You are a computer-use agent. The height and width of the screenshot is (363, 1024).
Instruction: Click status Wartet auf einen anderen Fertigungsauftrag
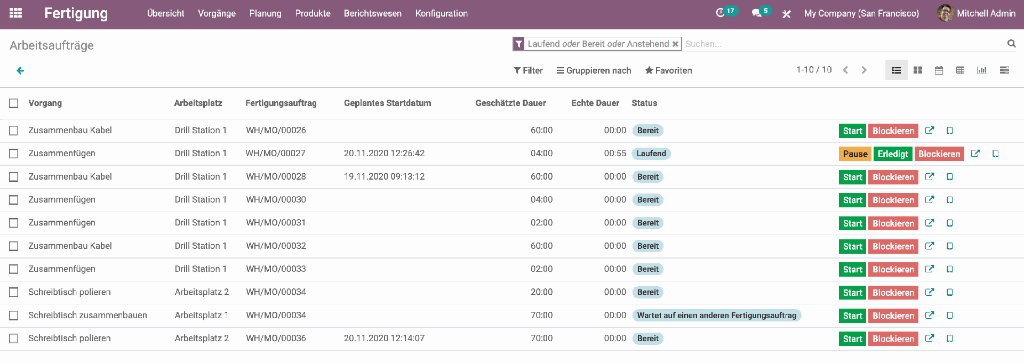717,315
